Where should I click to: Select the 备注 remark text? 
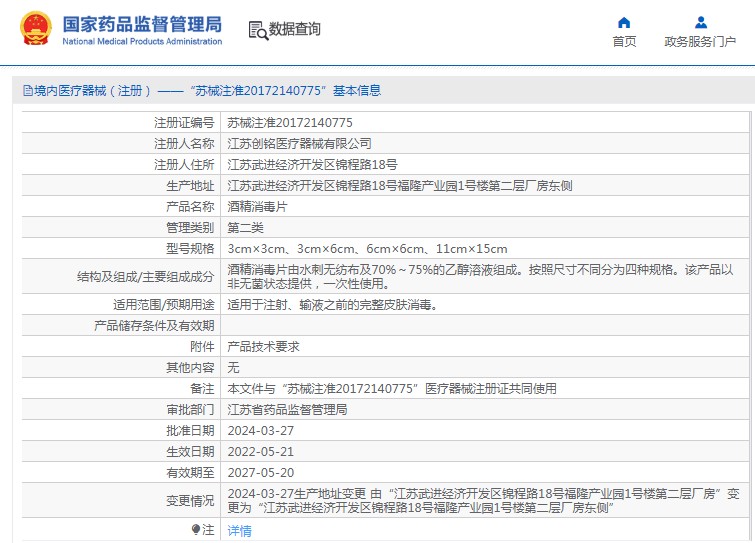392,388
